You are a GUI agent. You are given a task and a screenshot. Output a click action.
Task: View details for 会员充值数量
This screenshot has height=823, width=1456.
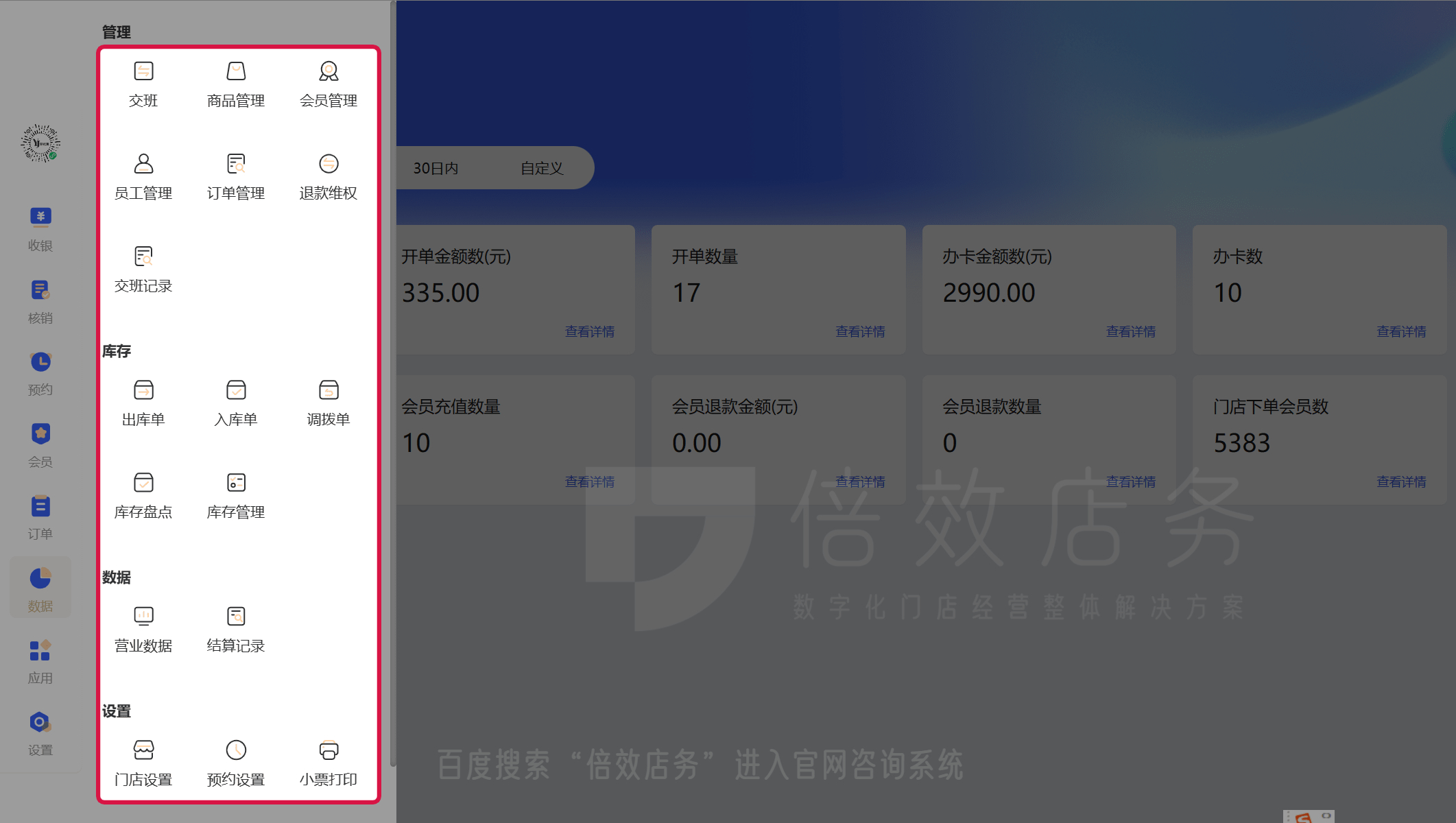pyautogui.click(x=590, y=482)
